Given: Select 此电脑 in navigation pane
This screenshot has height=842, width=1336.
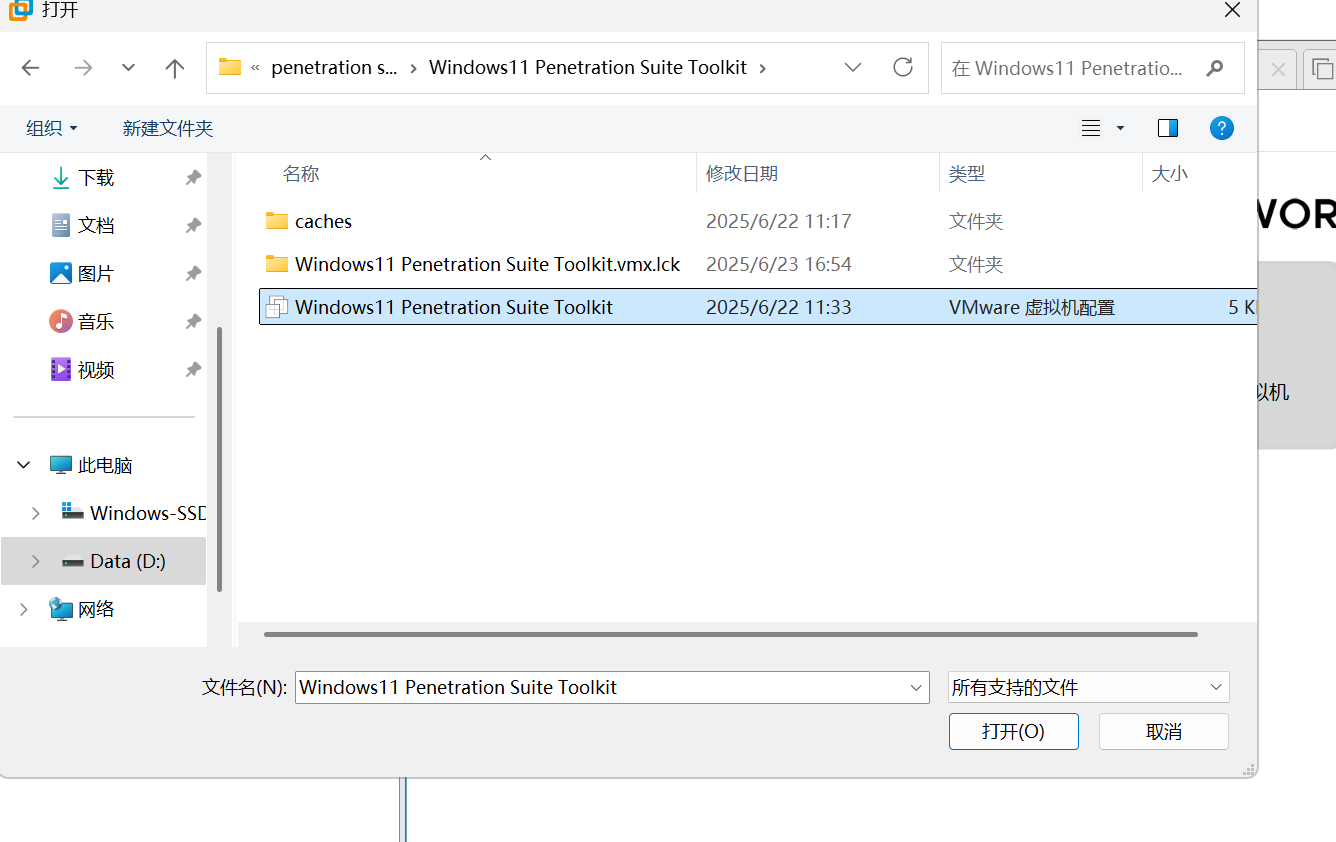Looking at the screenshot, I should click(x=91, y=465).
